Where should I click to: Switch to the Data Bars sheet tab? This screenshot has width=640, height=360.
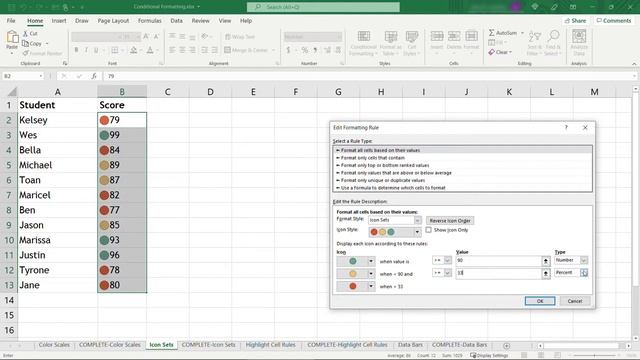(x=410, y=345)
